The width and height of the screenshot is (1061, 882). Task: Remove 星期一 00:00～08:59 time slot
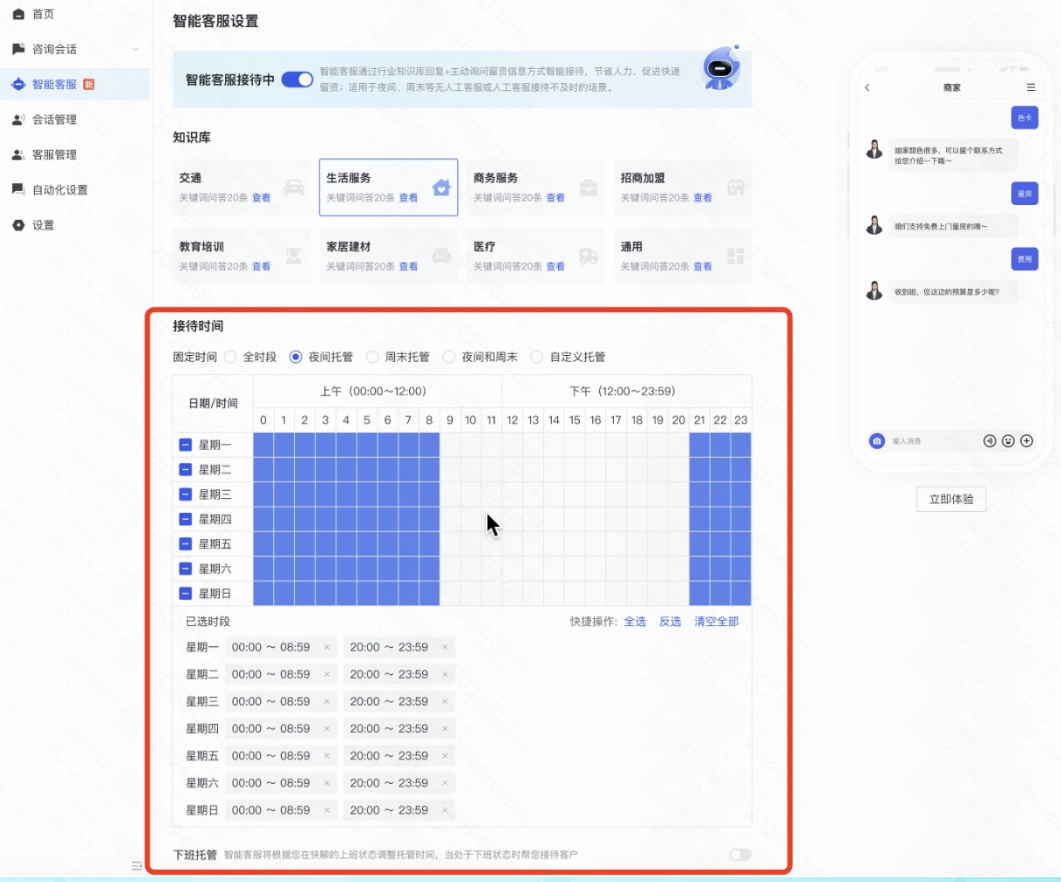click(x=326, y=648)
